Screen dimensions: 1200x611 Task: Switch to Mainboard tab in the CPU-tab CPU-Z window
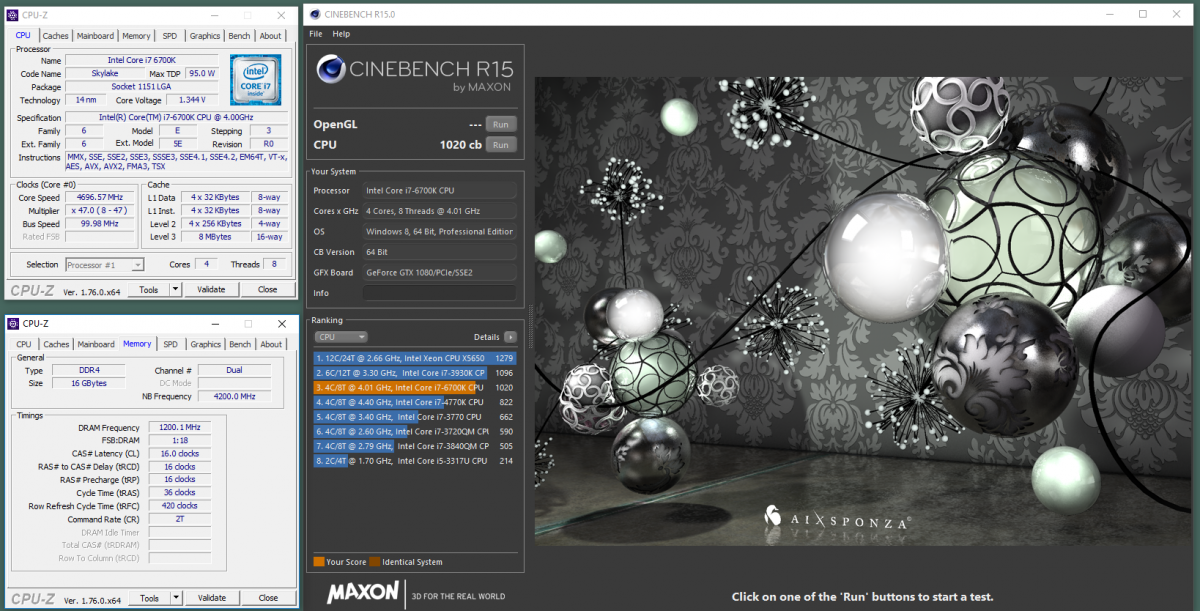tap(96, 36)
